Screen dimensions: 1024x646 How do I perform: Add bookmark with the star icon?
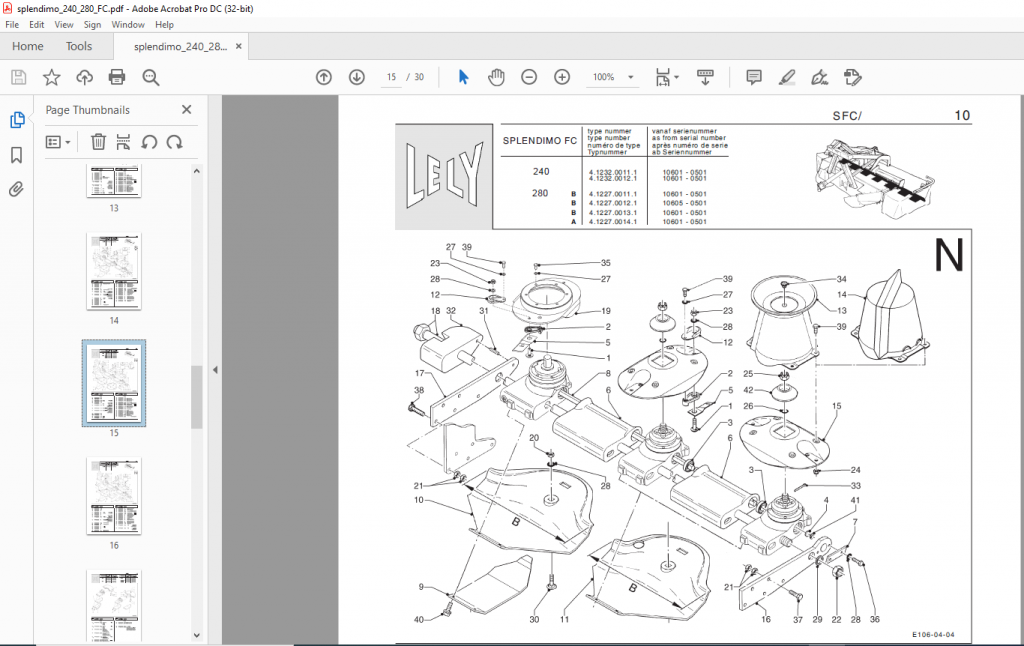pos(52,77)
